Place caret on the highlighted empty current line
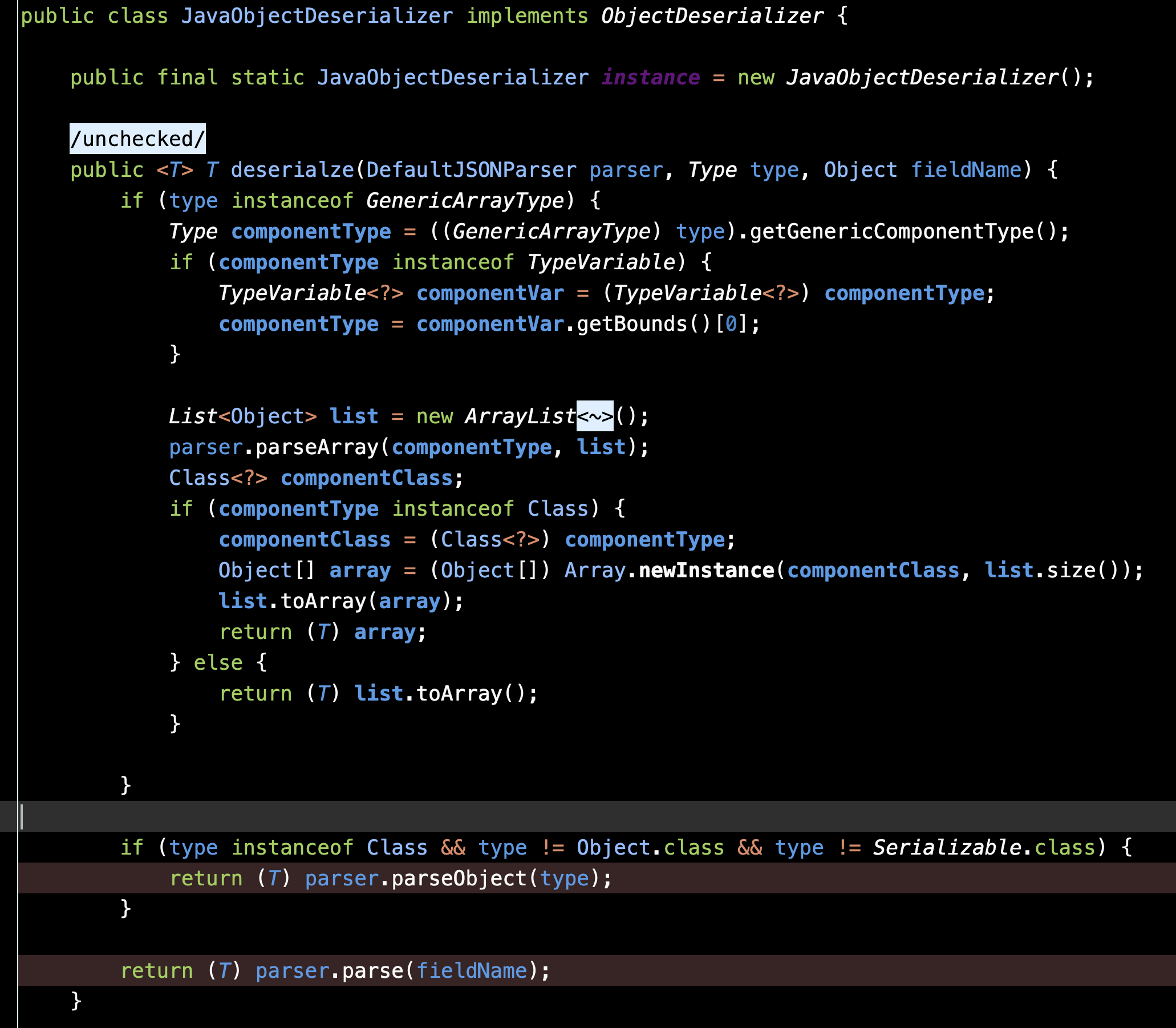This screenshot has width=1176, height=1028. click(x=587, y=816)
